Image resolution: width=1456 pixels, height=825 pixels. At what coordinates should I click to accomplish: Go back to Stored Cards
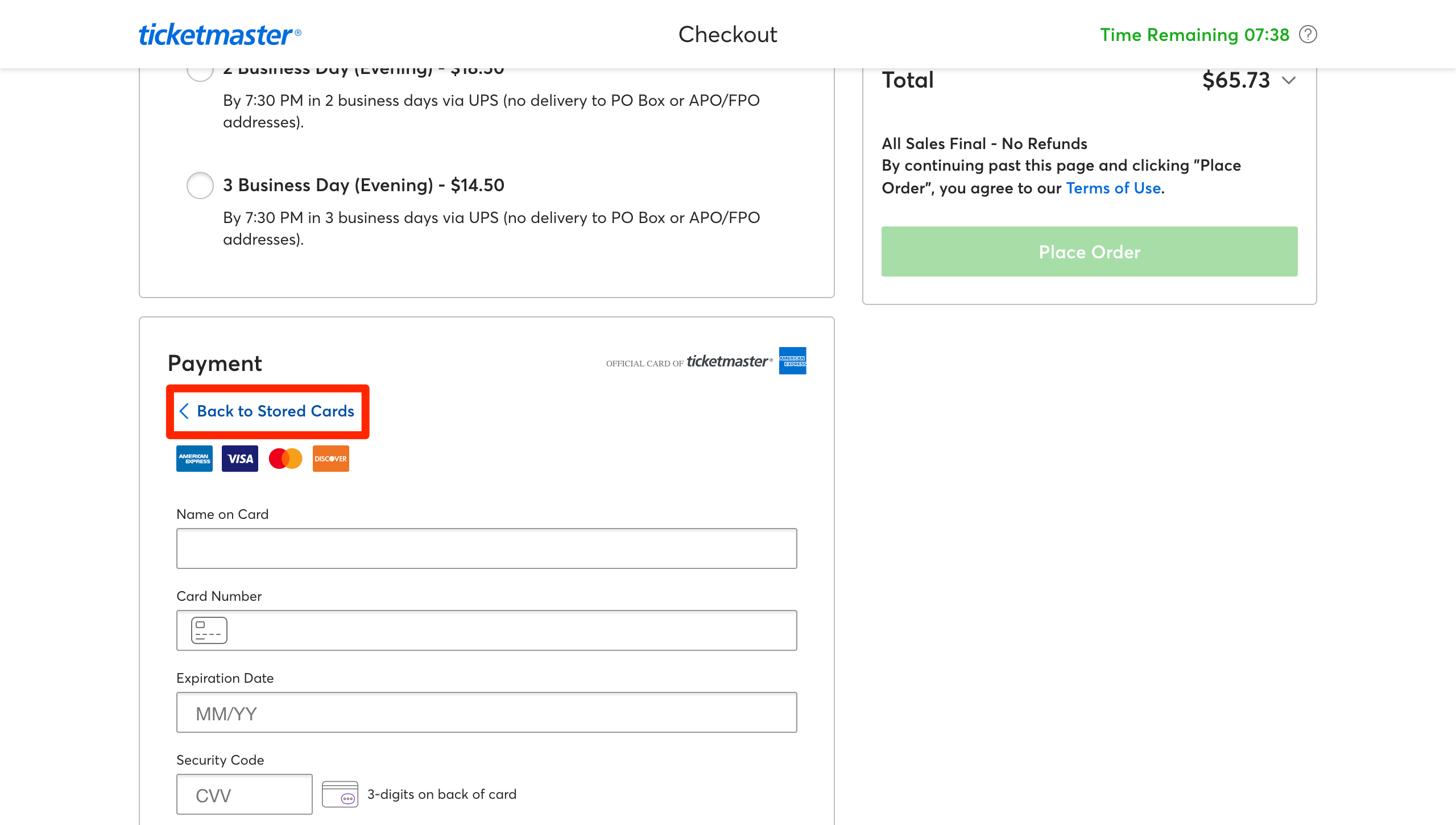[x=275, y=411]
